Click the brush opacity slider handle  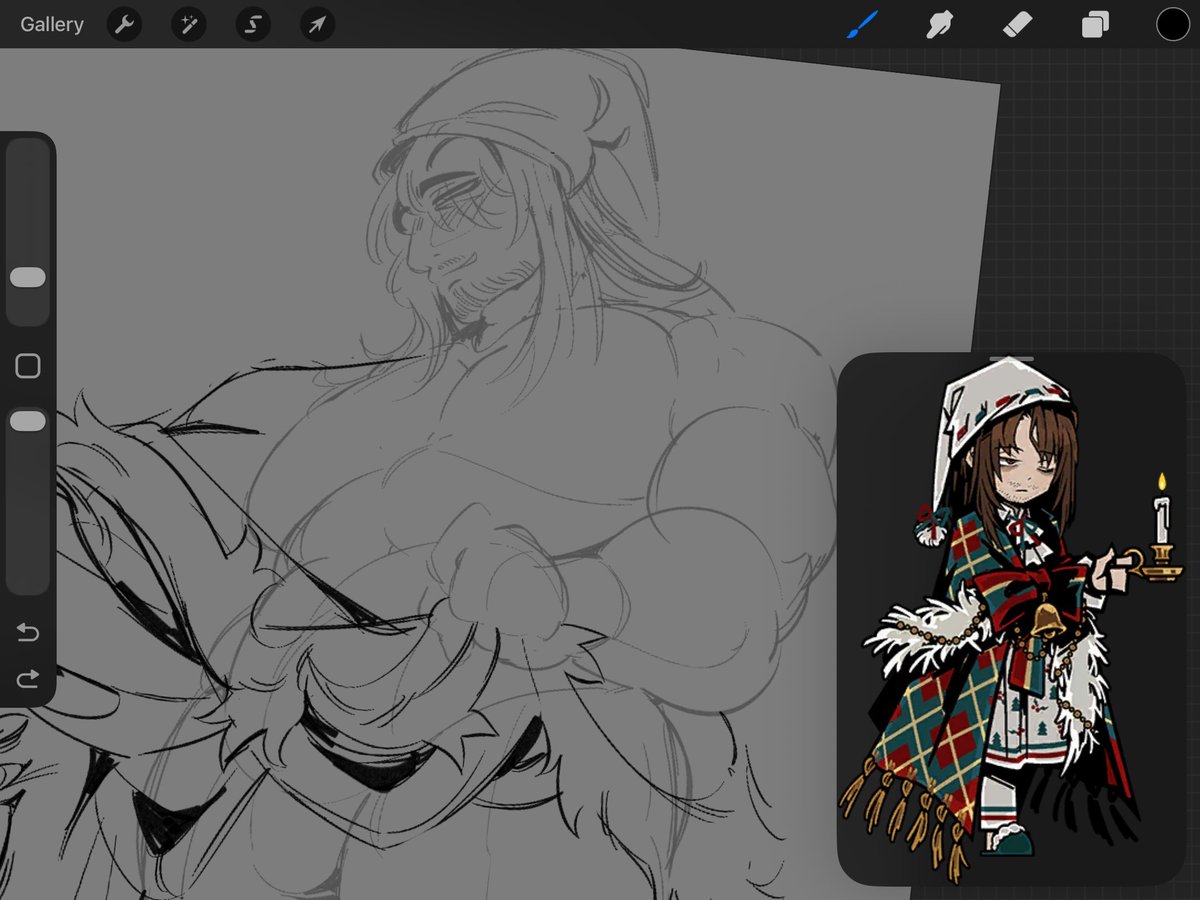tap(28, 421)
